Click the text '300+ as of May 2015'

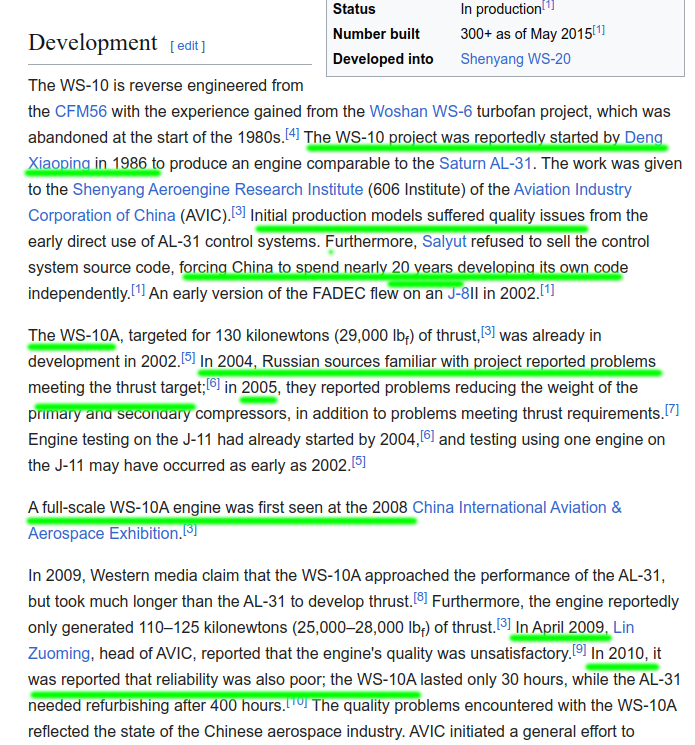526,34
